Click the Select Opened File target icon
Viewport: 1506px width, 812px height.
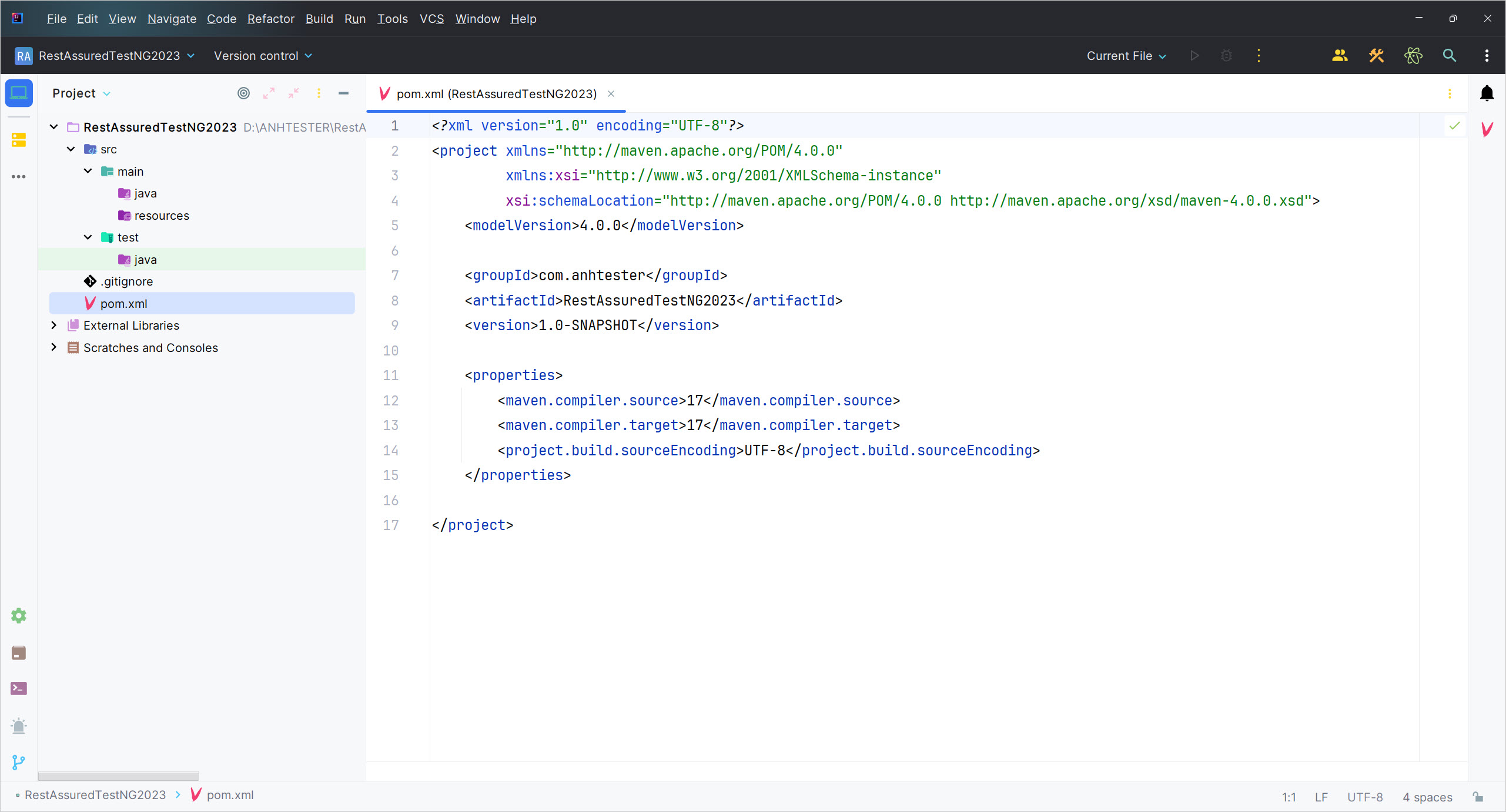pyautogui.click(x=243, y=93)
